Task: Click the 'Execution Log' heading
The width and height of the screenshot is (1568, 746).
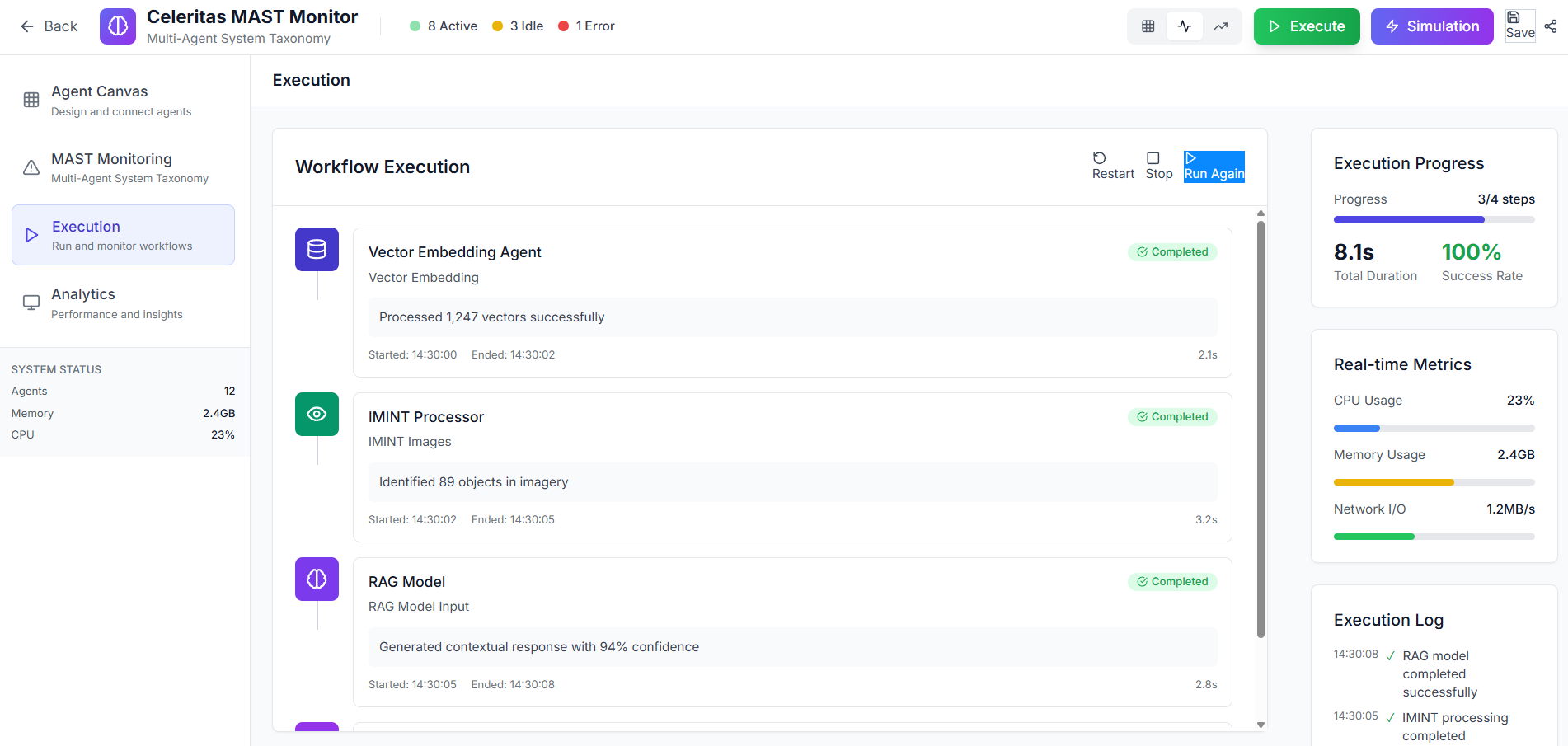Action: (1388, 620)
